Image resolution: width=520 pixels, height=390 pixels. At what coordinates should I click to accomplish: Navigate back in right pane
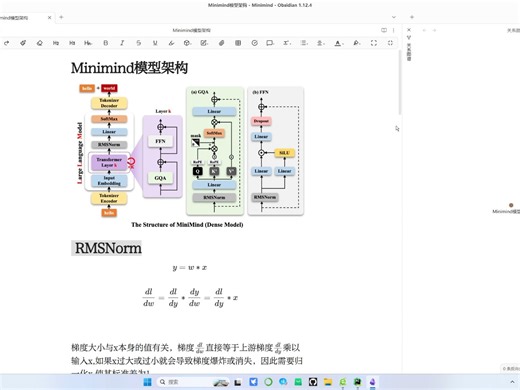tap(424, 30)
